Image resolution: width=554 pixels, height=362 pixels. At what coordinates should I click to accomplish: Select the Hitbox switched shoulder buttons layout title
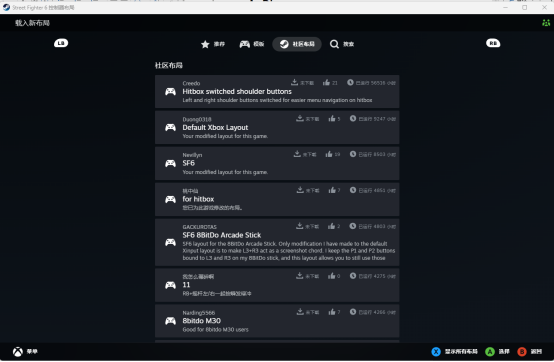tap(237, 91)
